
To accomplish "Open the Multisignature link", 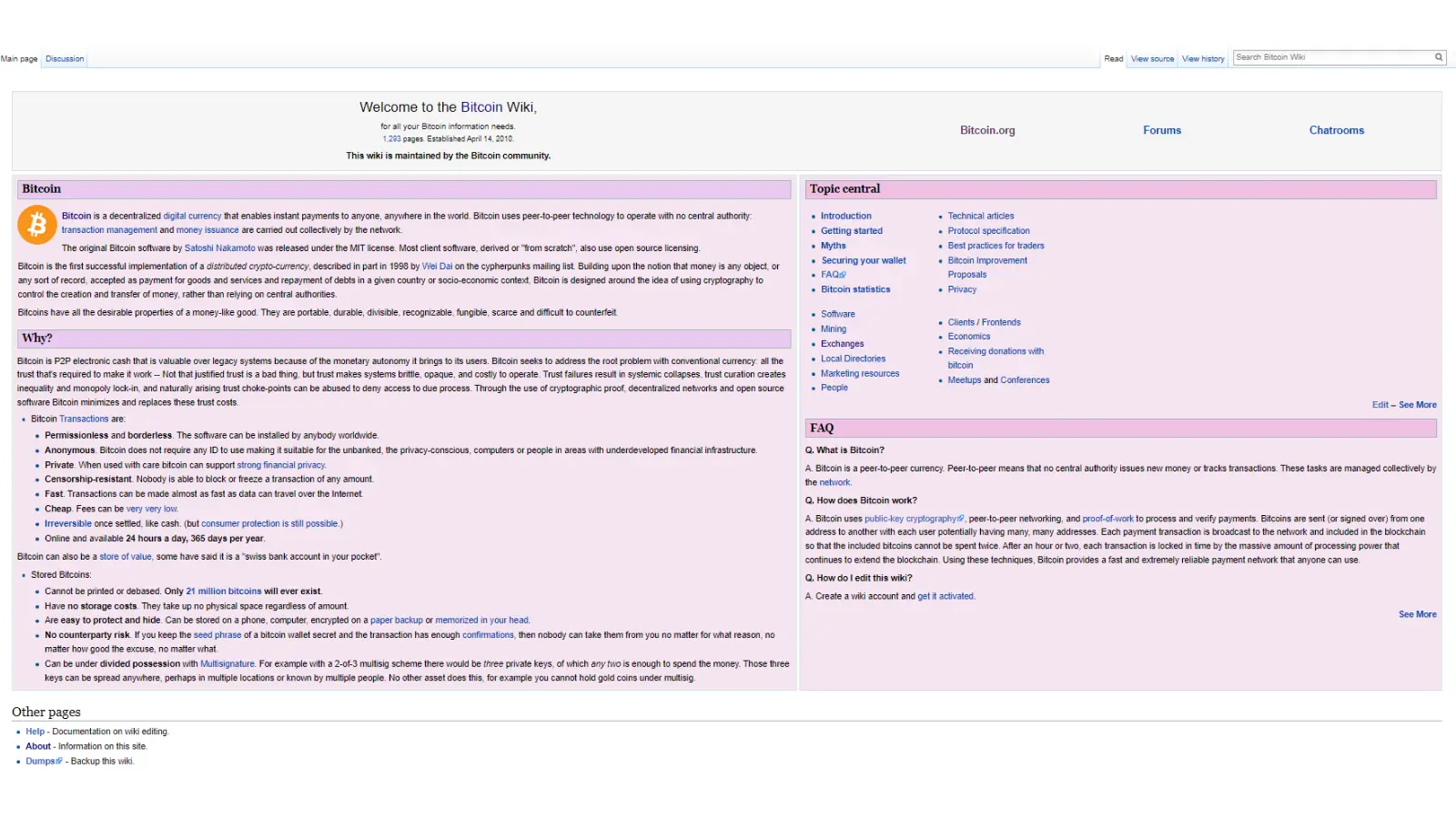I will pos(227,664).
